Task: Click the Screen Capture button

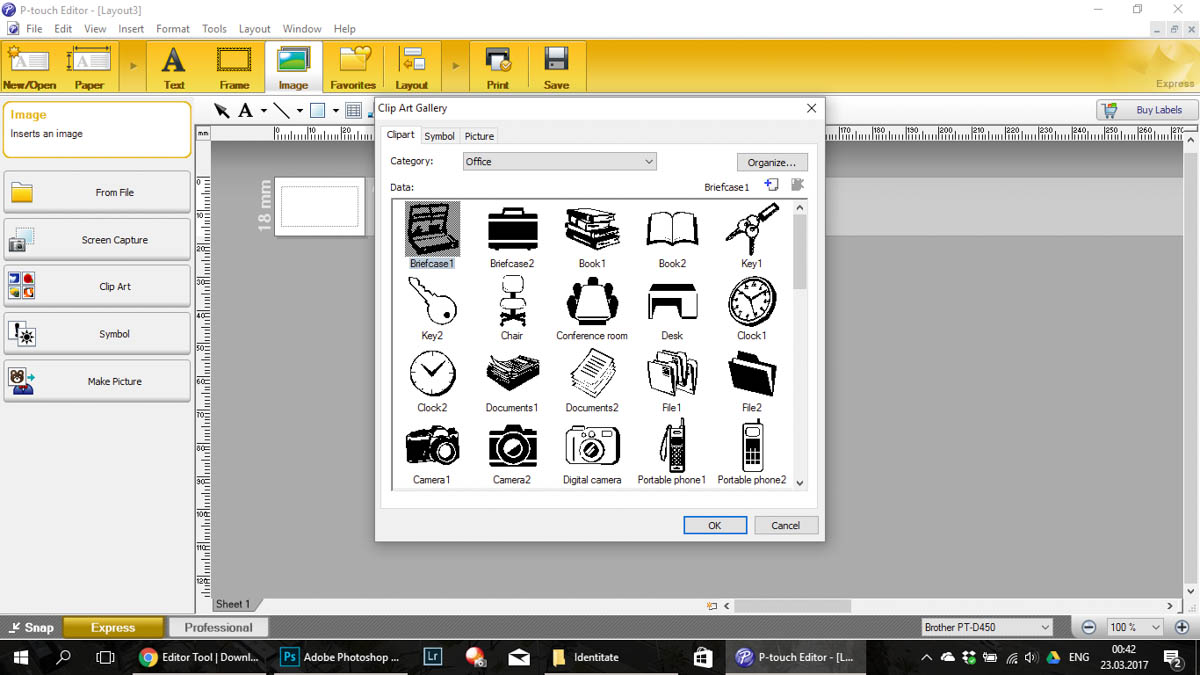Action: coord(97,240)
